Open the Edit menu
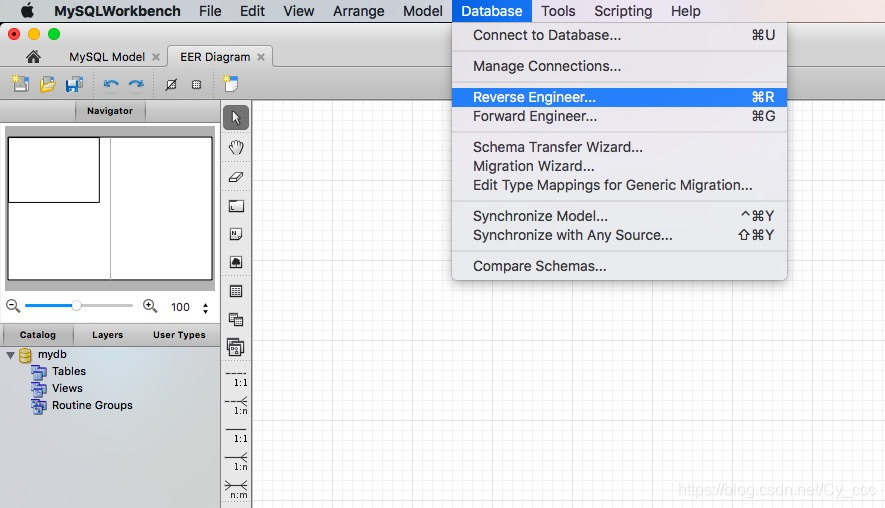The width and height of the screenshot is (885, 508). coord(252,11)
